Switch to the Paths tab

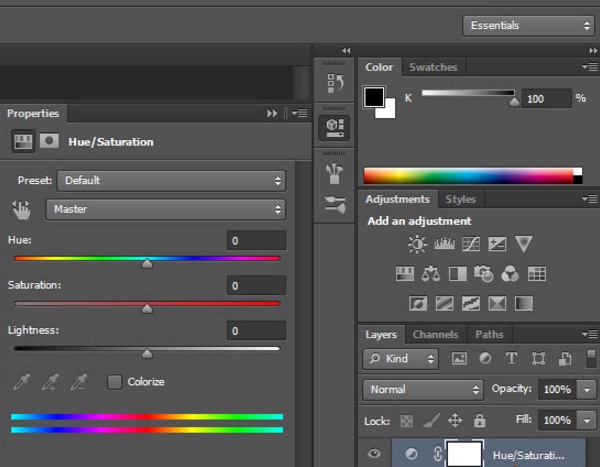[489, 335]
